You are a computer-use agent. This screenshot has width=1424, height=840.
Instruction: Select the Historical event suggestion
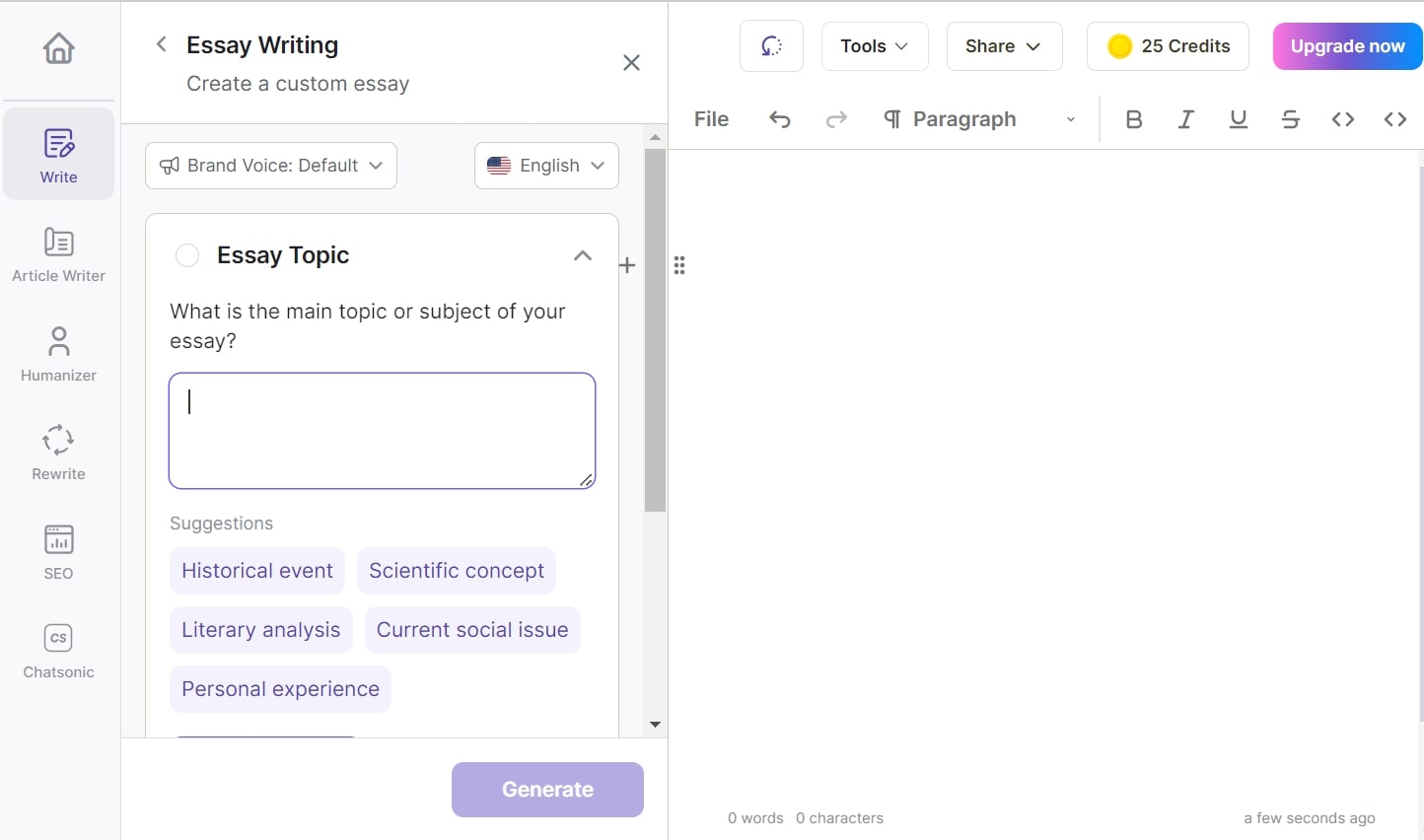click(x=257, y=571)
